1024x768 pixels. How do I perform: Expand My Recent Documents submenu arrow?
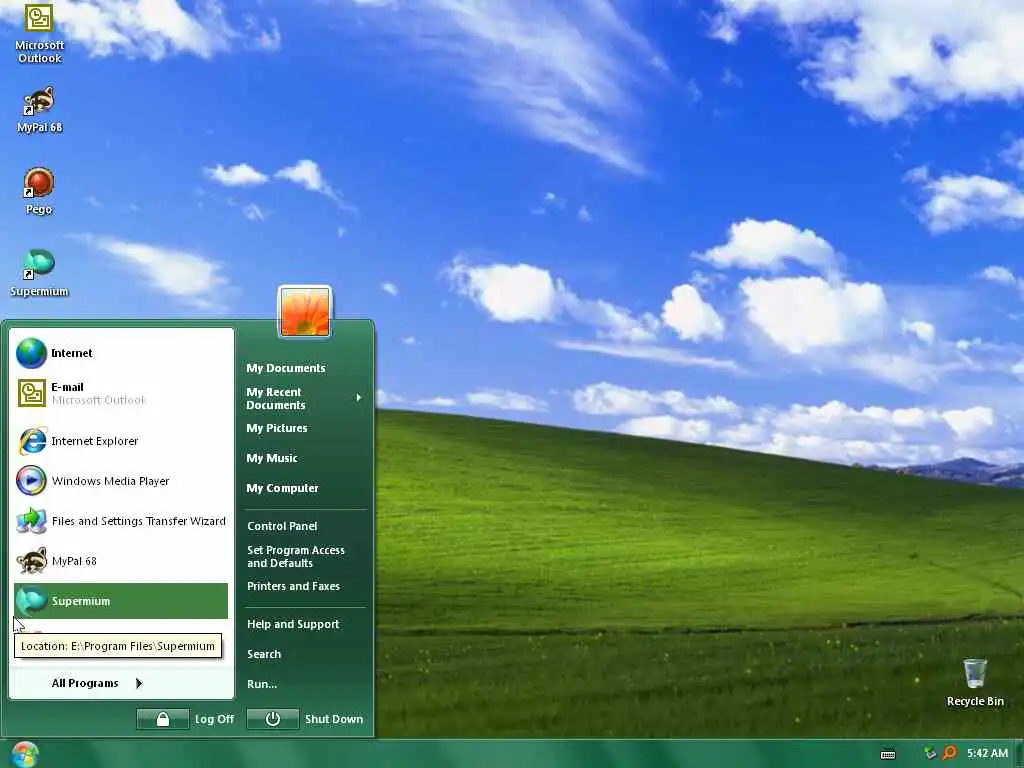pos(359,397)
